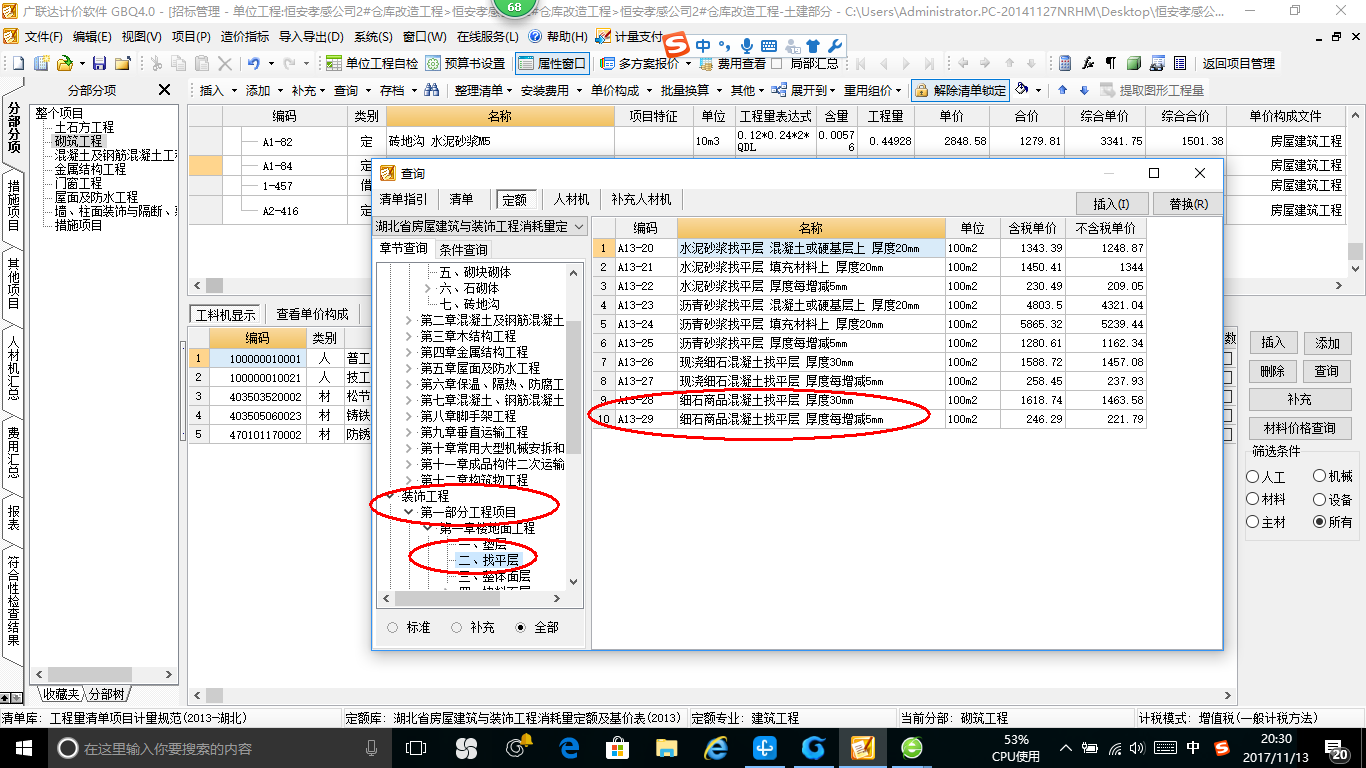1366x768 pixels.
Task: Select the 主材 filter radio button
Action: point(1253,522)
